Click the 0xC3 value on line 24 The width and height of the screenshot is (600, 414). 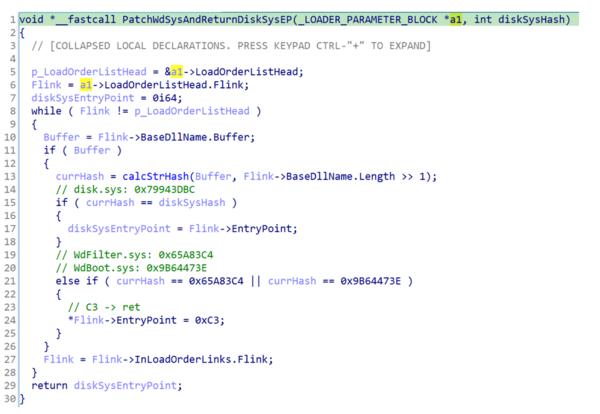point(207,320)
